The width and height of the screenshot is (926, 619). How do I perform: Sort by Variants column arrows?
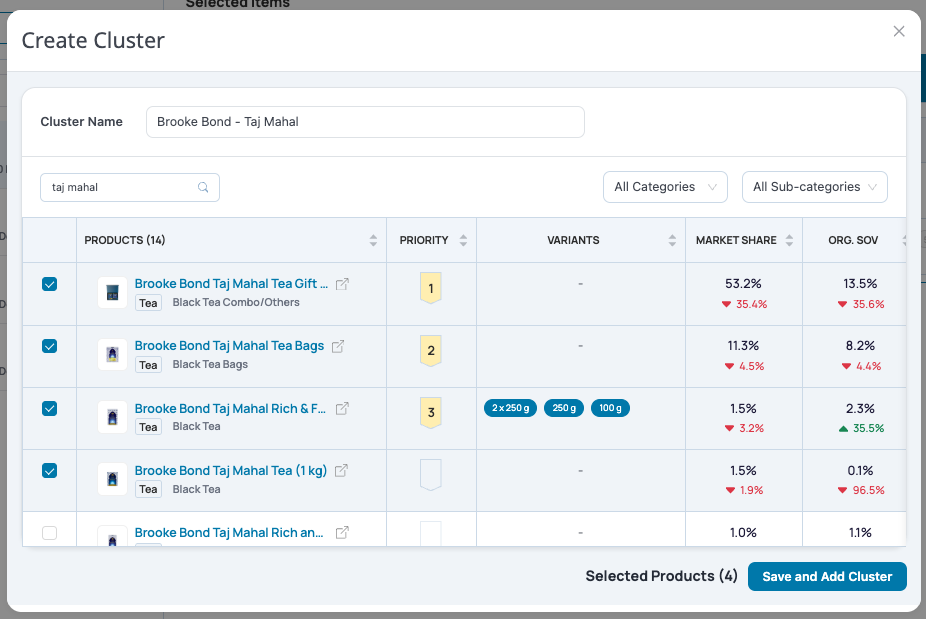click(672, 240)
